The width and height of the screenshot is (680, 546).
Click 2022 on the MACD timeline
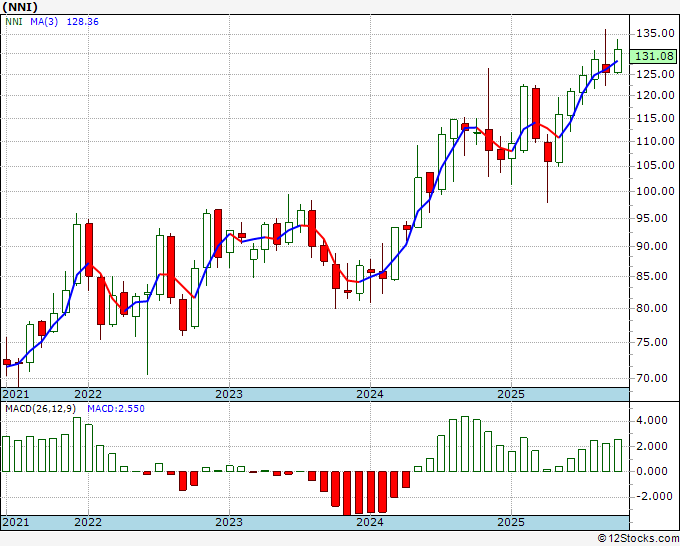coord(88,522)
